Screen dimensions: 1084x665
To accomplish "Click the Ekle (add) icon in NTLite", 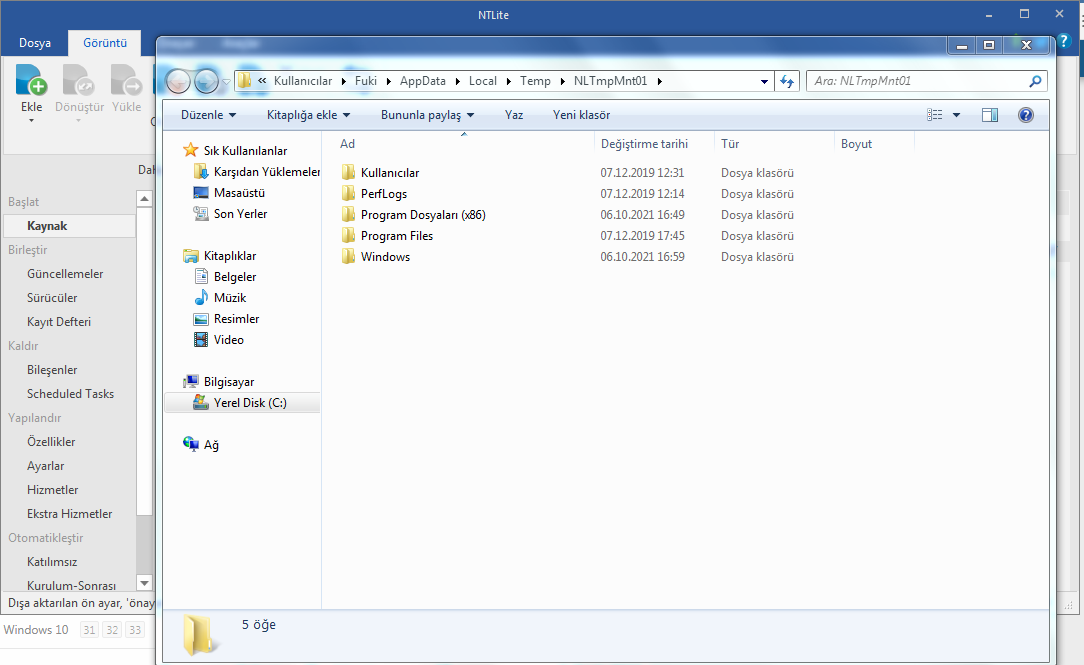I will point(31,80).
